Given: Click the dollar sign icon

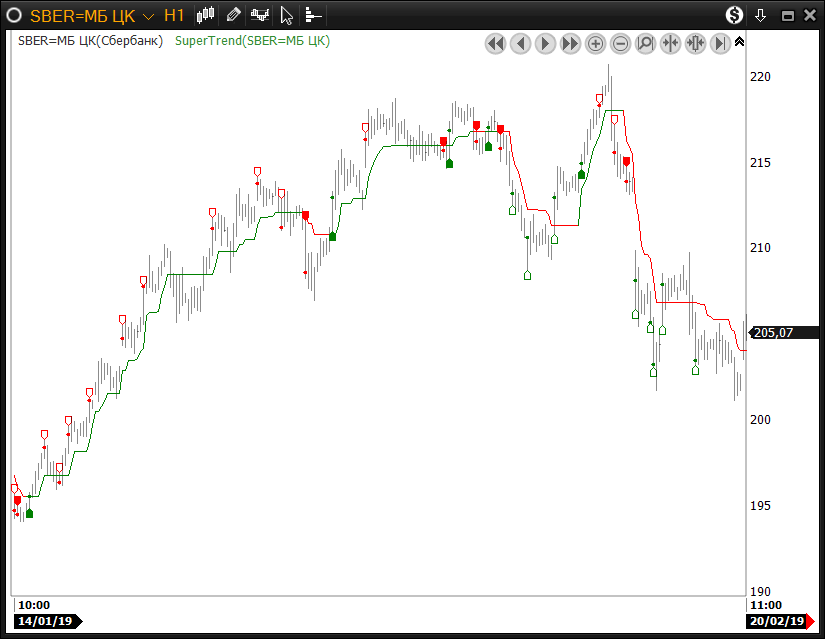Looking at the screenshot, I should pyautogui.click(x=735, y=15).
